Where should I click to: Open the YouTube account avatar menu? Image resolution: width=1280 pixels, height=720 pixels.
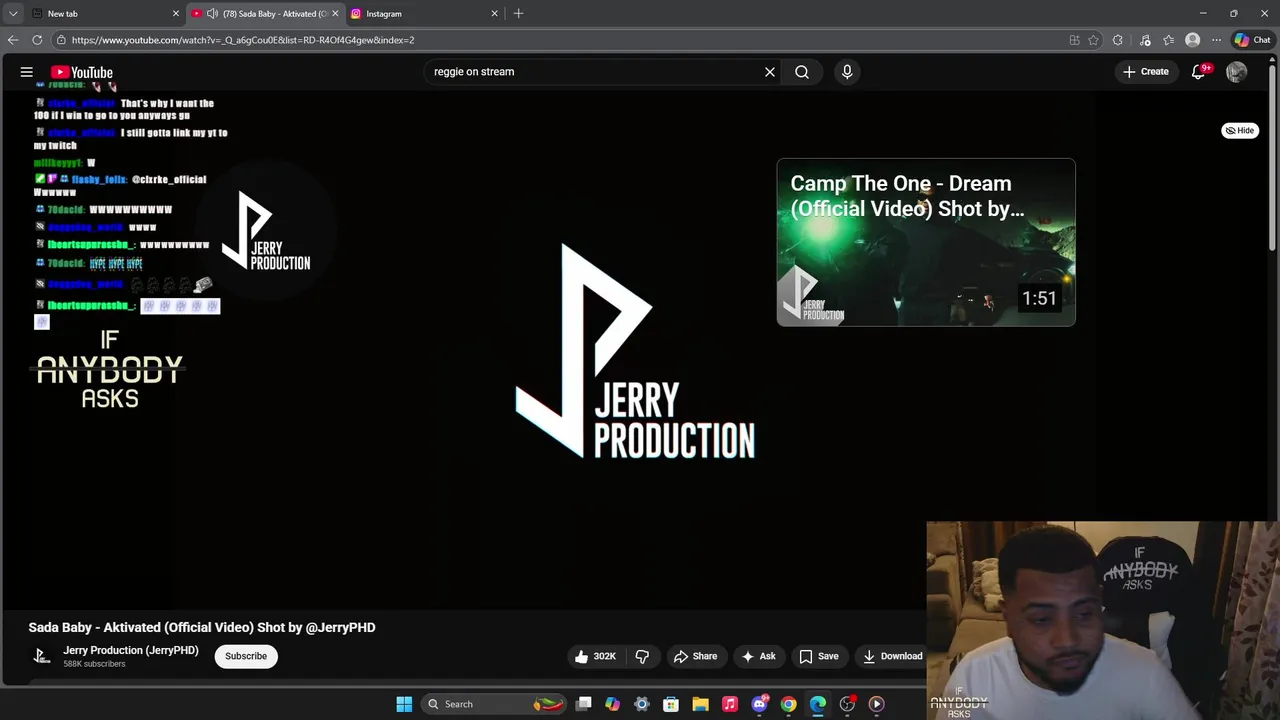pos(1236,72)
